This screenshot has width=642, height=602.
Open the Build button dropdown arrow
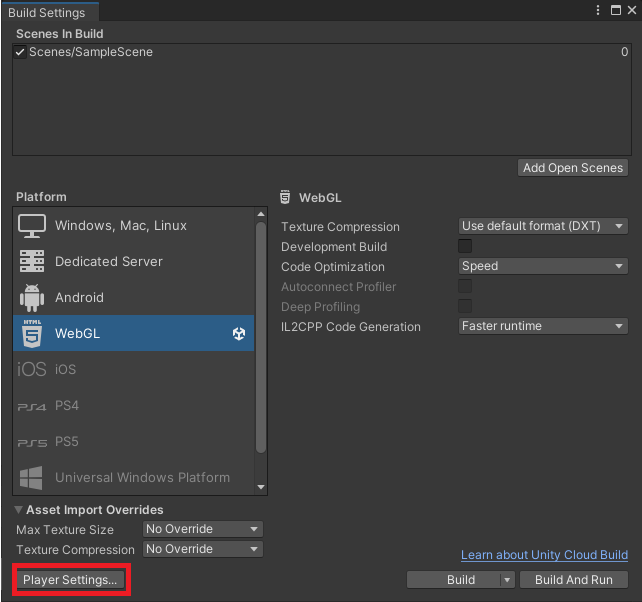(x=507, y=580)
